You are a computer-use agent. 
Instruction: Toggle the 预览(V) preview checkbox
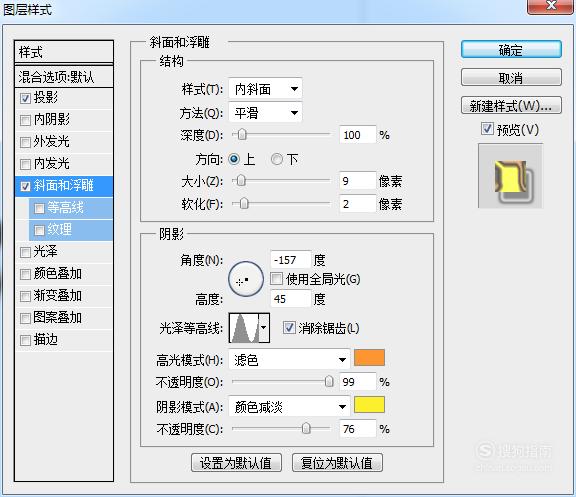(487, 129)
